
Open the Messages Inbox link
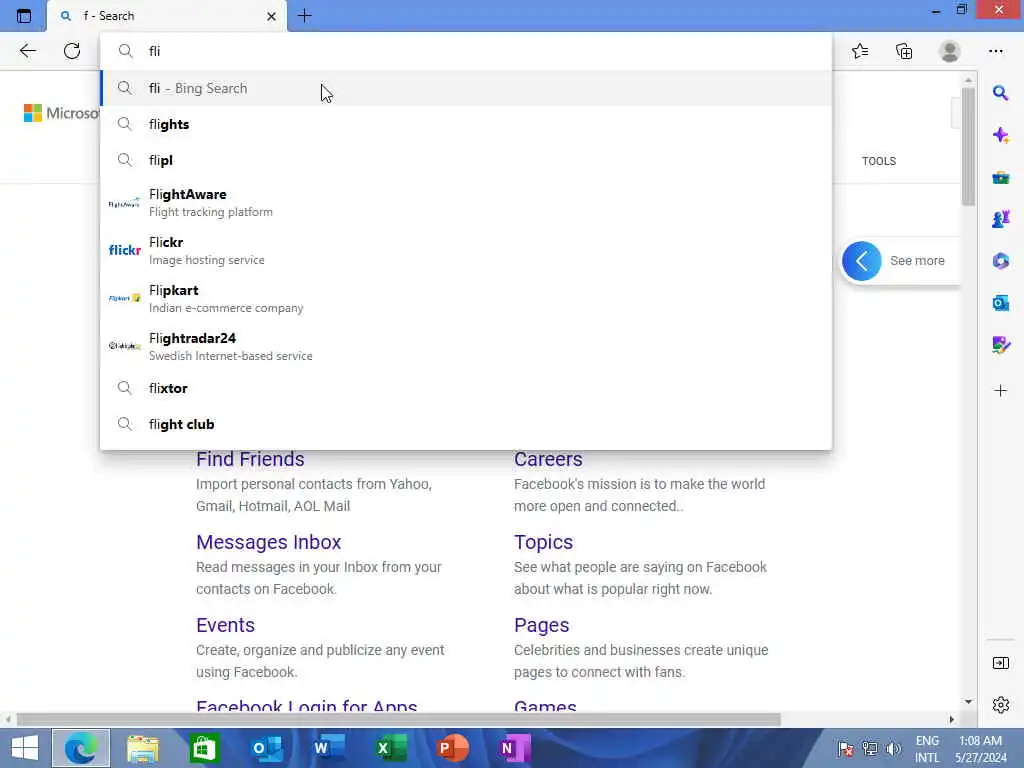click(268, 542)
